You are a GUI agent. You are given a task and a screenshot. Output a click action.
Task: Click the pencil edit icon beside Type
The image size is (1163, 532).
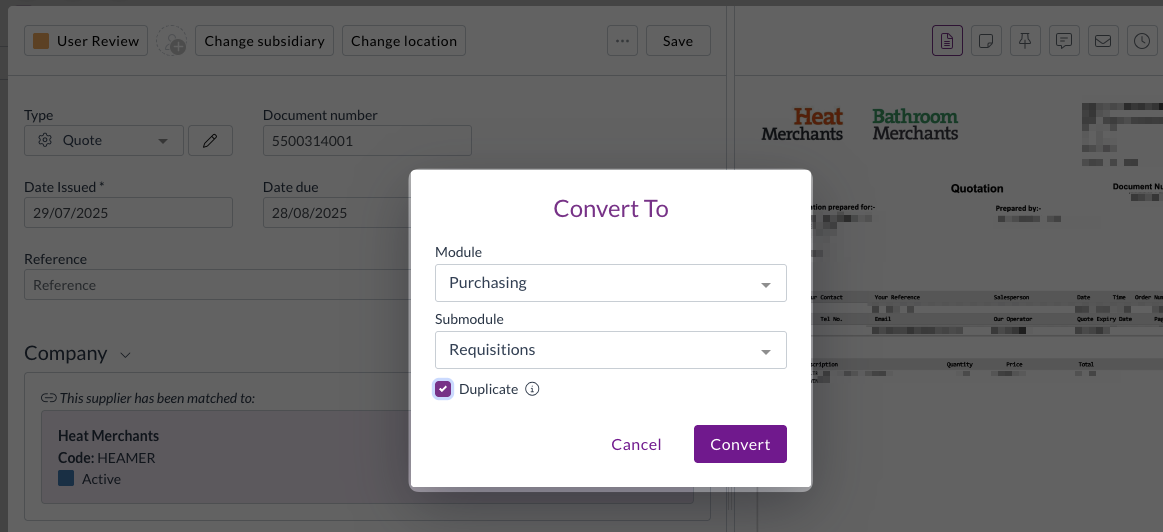point(210,141)
